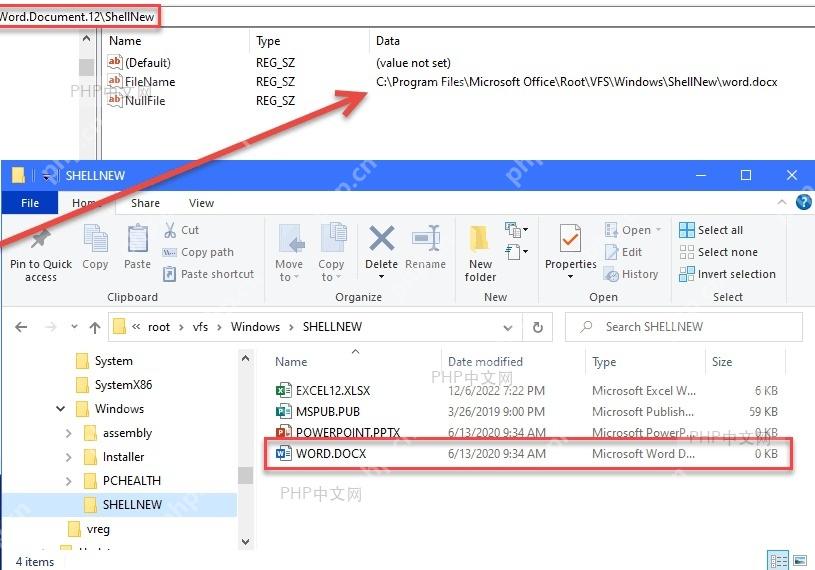The width and height of the screenshot is (815, 570).
Task: Sort by the Date modified column
Action: point(485,362)
